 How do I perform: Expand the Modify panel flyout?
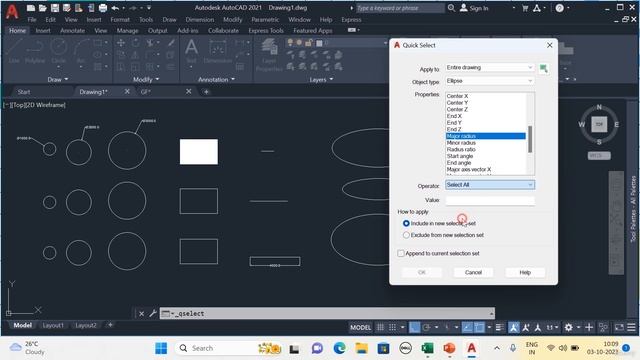click(x=146, y=80)
